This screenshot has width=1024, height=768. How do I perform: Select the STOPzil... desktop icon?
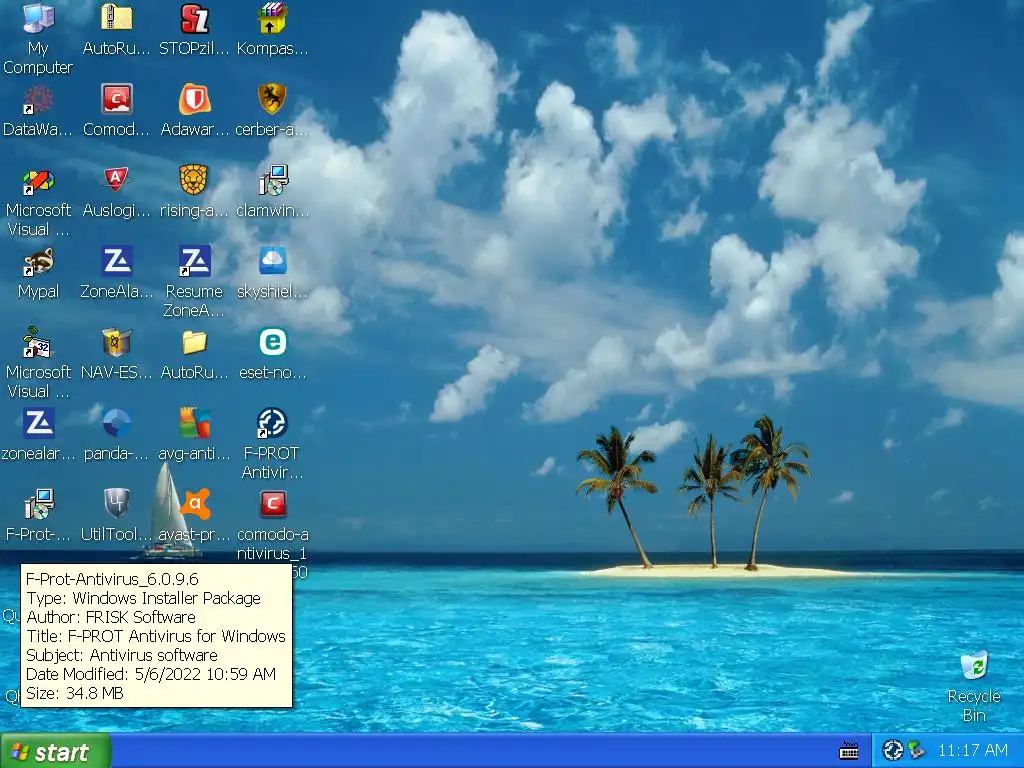click(195, 18)
